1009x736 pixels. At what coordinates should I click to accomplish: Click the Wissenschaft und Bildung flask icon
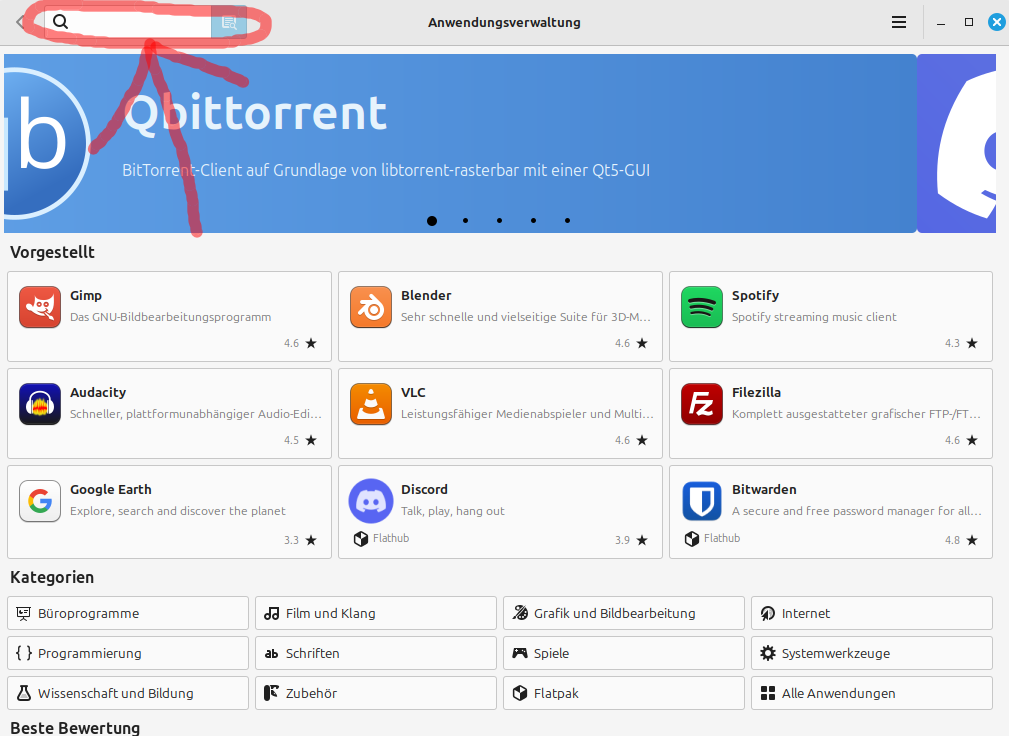click(x=24, y=693)
